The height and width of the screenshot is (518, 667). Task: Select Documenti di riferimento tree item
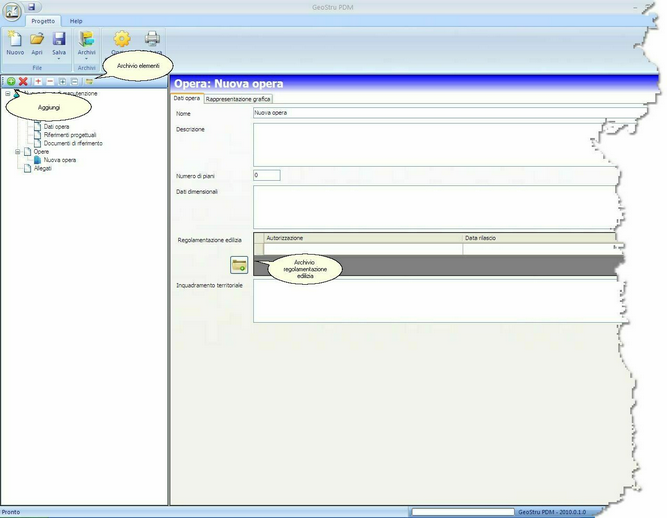tap(73, 143)
